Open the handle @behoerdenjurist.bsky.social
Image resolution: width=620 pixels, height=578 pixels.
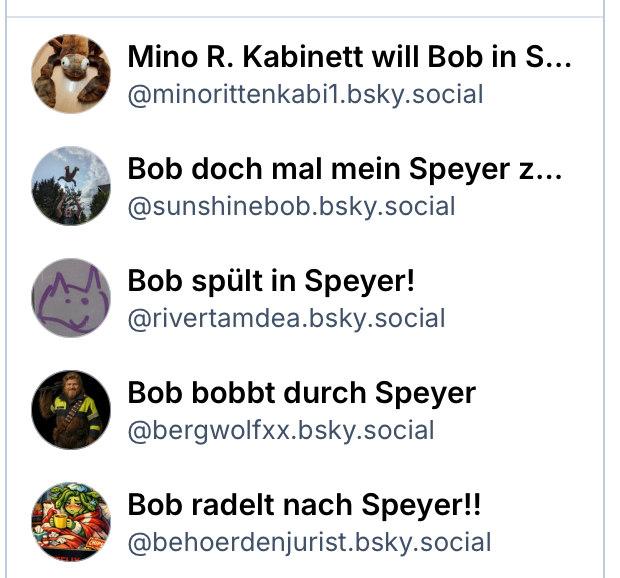[x=309, y=543]
